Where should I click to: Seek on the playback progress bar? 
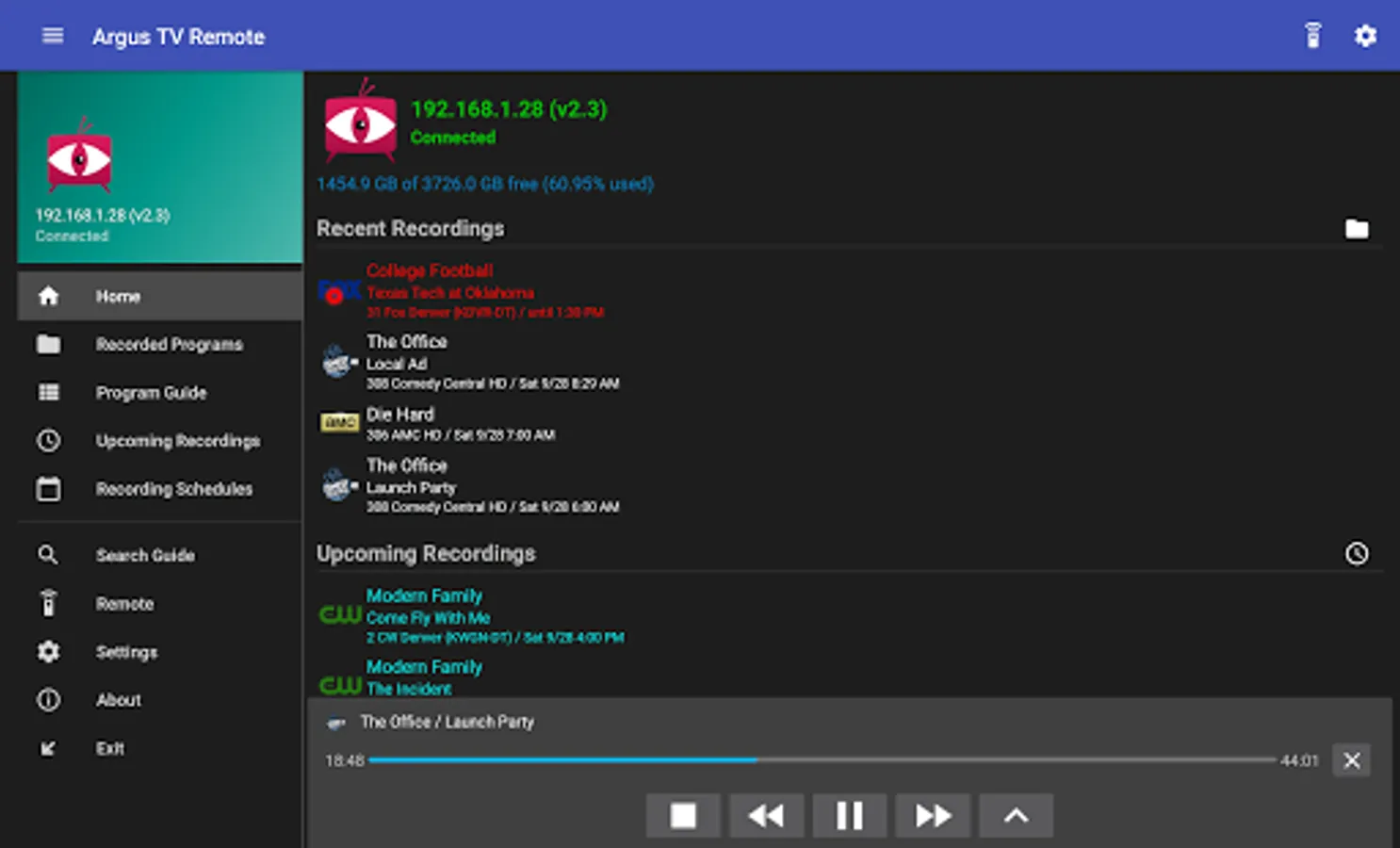pos(822,759)
